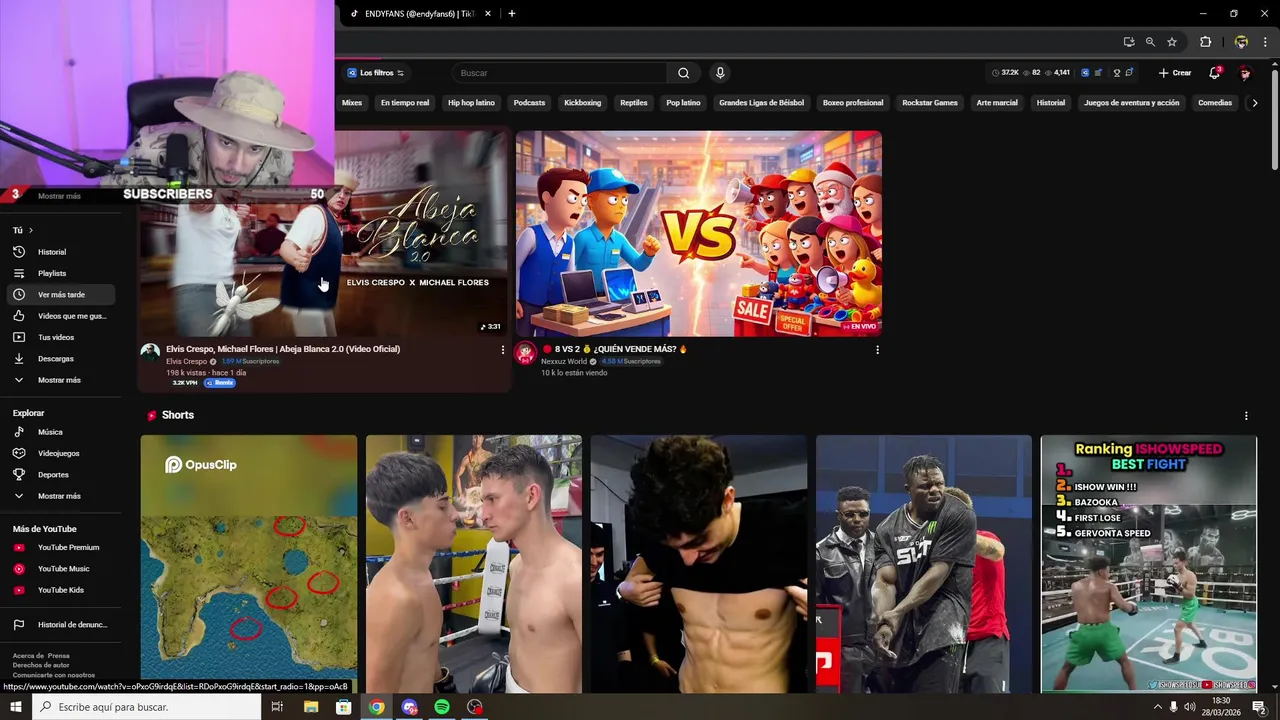Open YouTube Kids link
This screenshot has height=720, width=1280.
(60, 590)
